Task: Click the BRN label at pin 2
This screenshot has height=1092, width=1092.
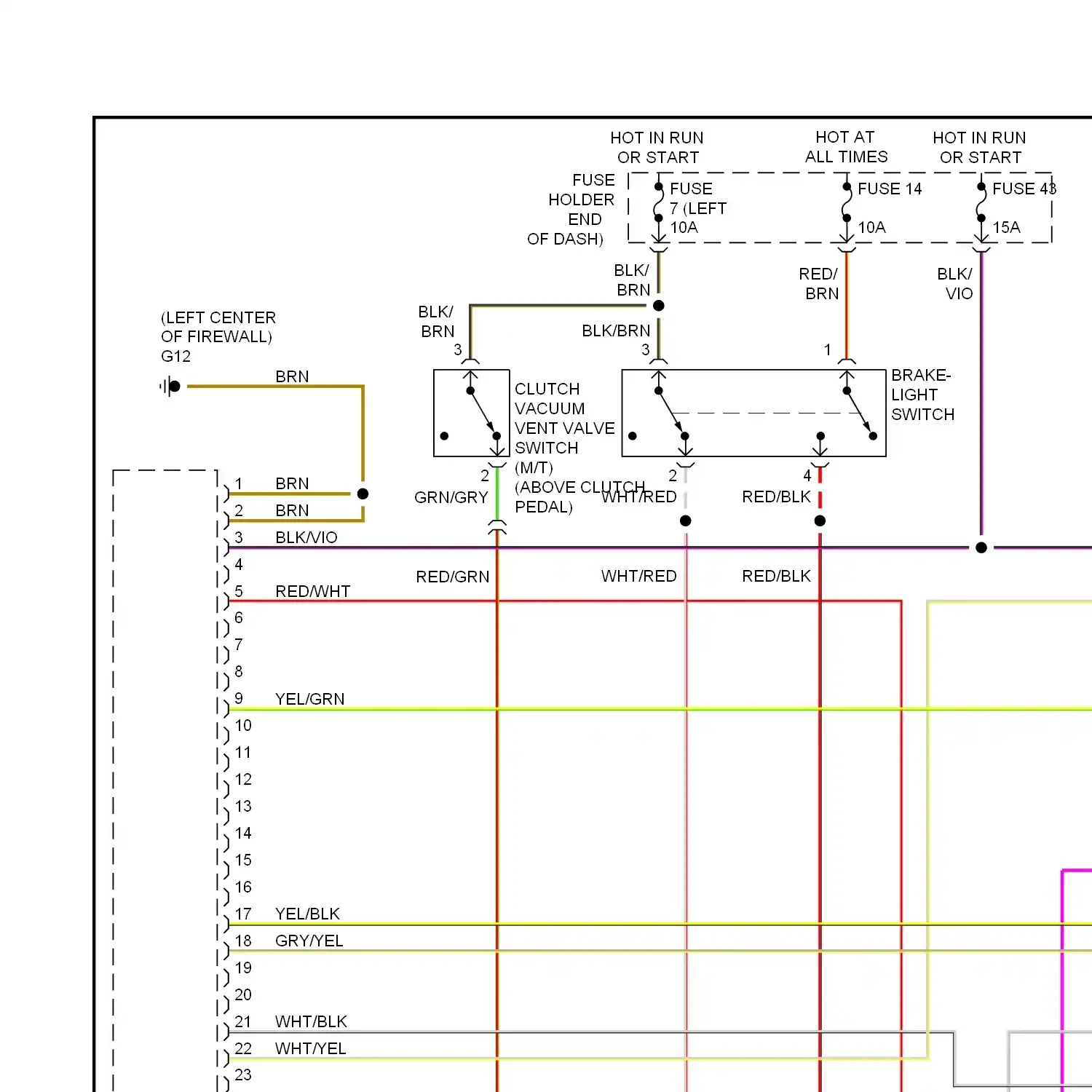Action: pyautogui.click(x=292, y=510)
